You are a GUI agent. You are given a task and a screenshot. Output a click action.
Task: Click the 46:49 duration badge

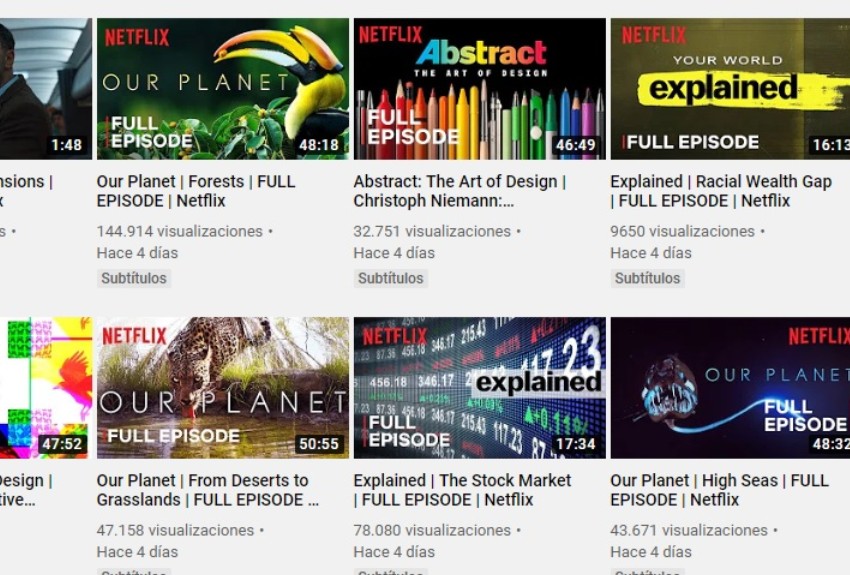[x=576, y=145]
